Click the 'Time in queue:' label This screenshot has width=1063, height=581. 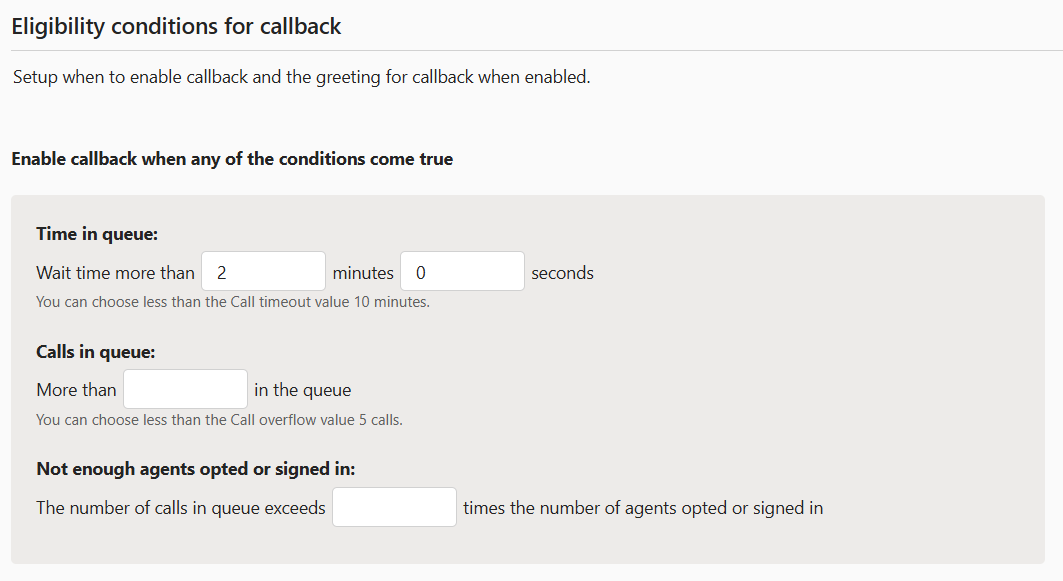(97, 234)
